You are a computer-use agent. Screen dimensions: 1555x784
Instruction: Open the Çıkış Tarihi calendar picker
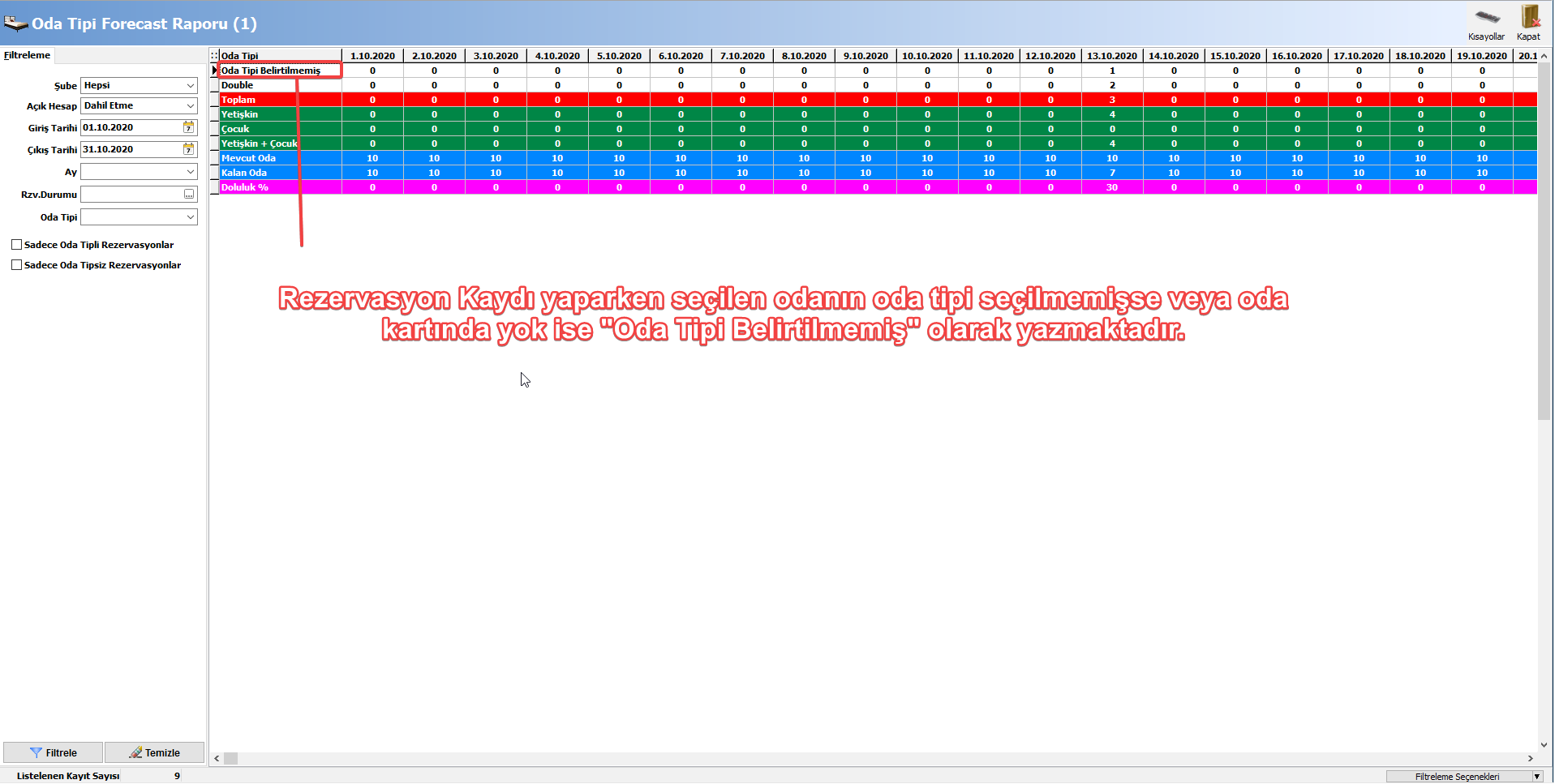coord(188,149)
